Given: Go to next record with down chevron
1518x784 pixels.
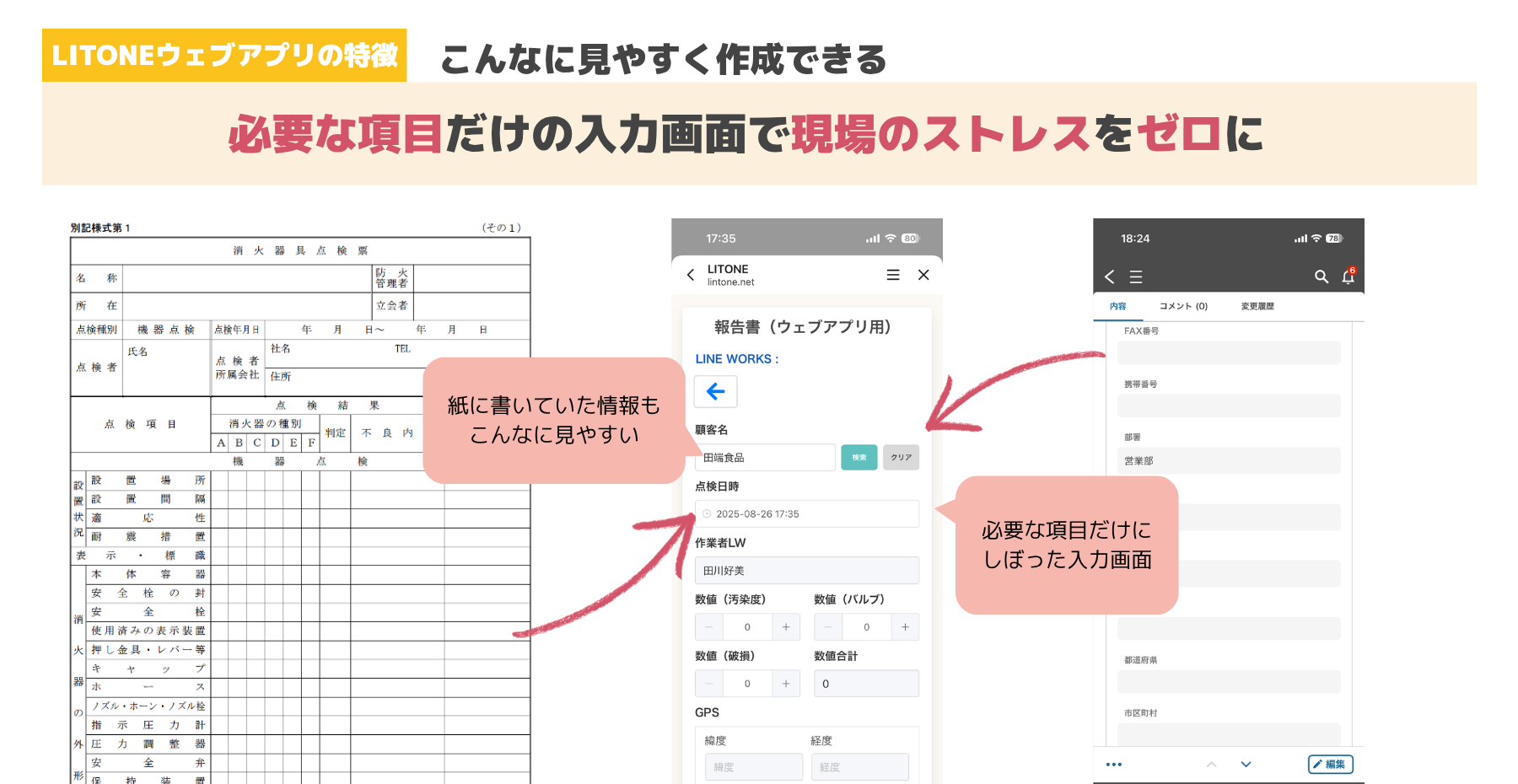Looking at the screenshot, I should [x=1246, y=765].
